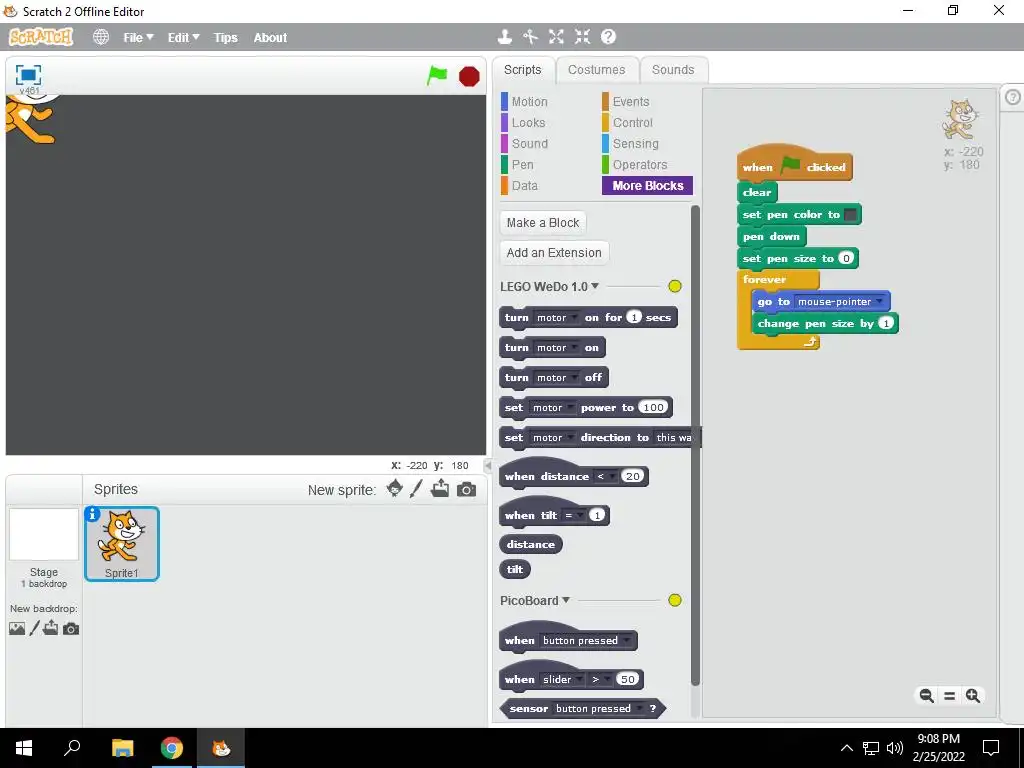Click the blocks palette scrollbar
Viewport: 1024px width, 768px height.
pos(695,445)
